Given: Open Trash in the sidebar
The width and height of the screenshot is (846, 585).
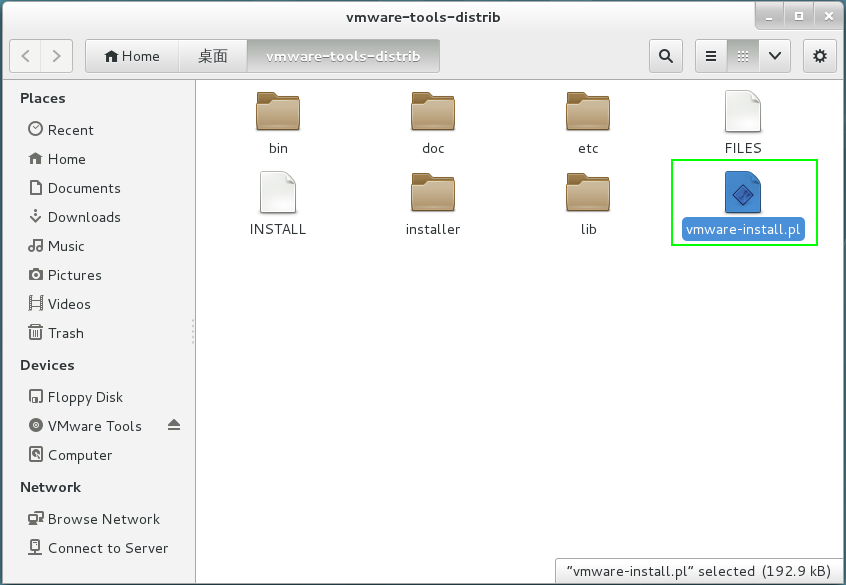Looking at the screenshot, I should coord(56,333).
